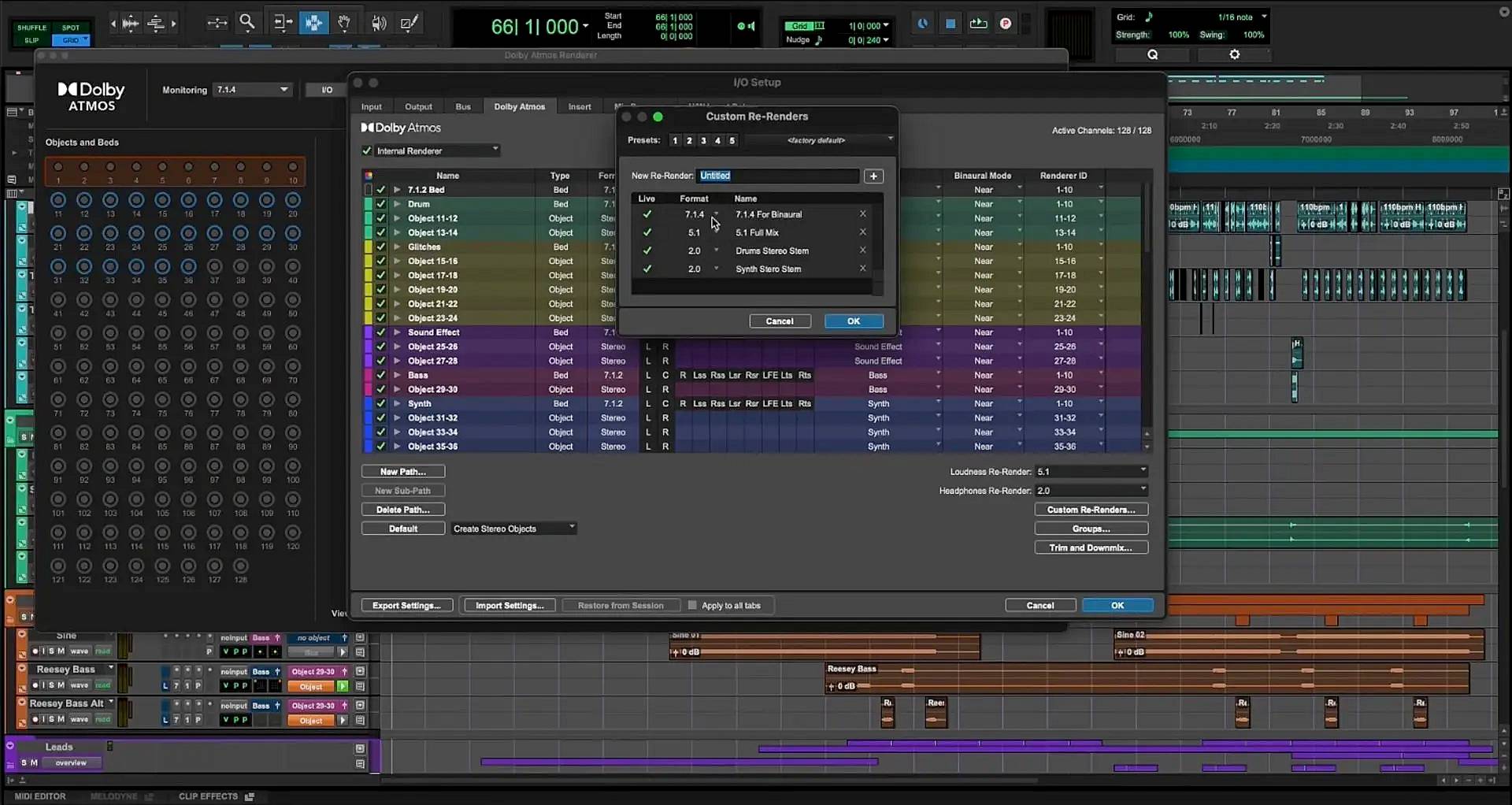Click the Export Settings button
Image resolution: width=1512 pixels, height=805 pixels.
coord(406,605)
